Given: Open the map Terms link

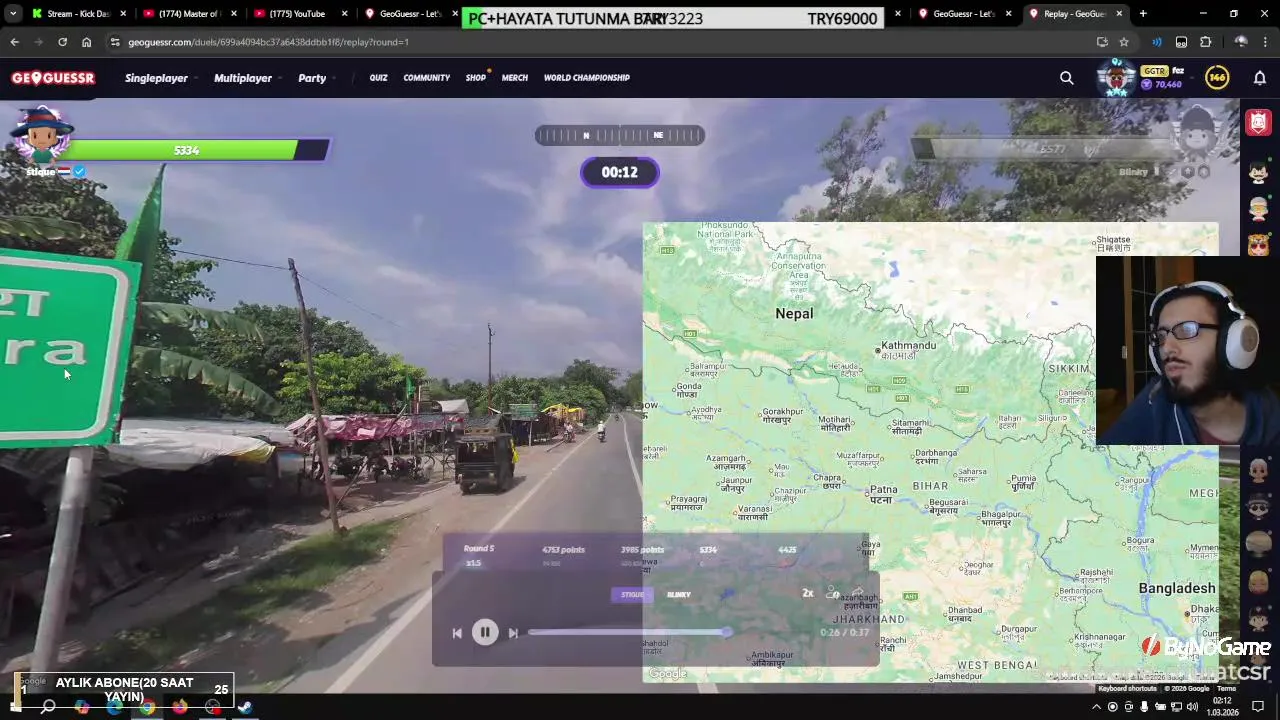Looking at the screenshot, I should click(1226, 688).
